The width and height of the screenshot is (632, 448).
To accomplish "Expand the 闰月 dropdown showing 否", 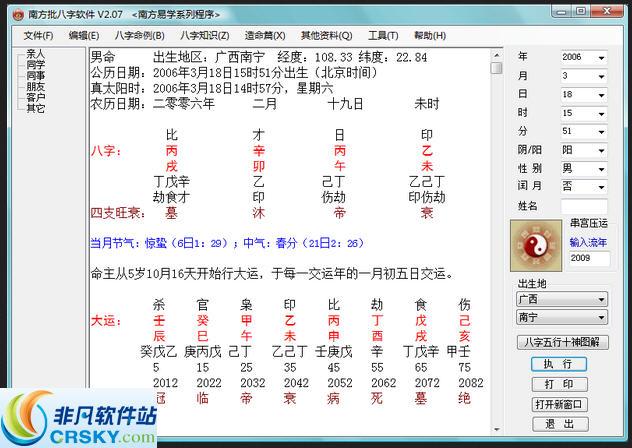I will coord(601,187).
